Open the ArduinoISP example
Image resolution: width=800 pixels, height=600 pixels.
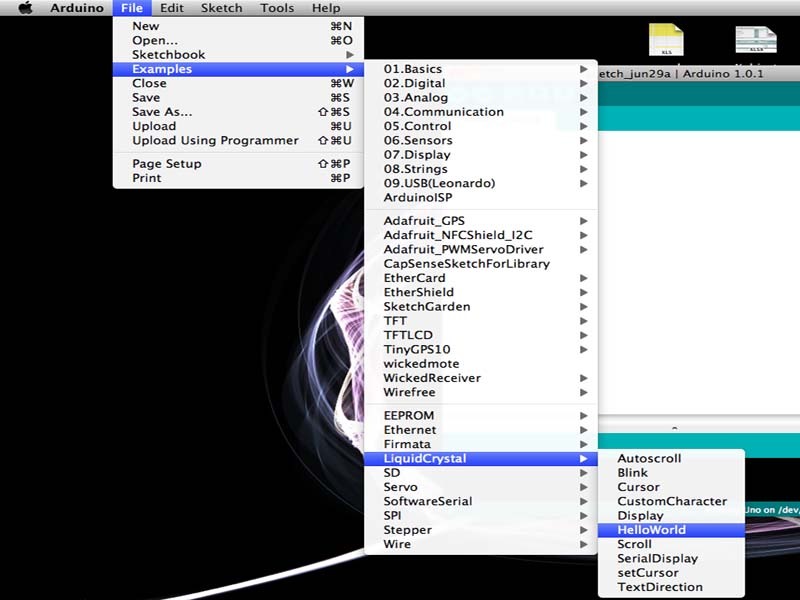click(x=481, y=197)
